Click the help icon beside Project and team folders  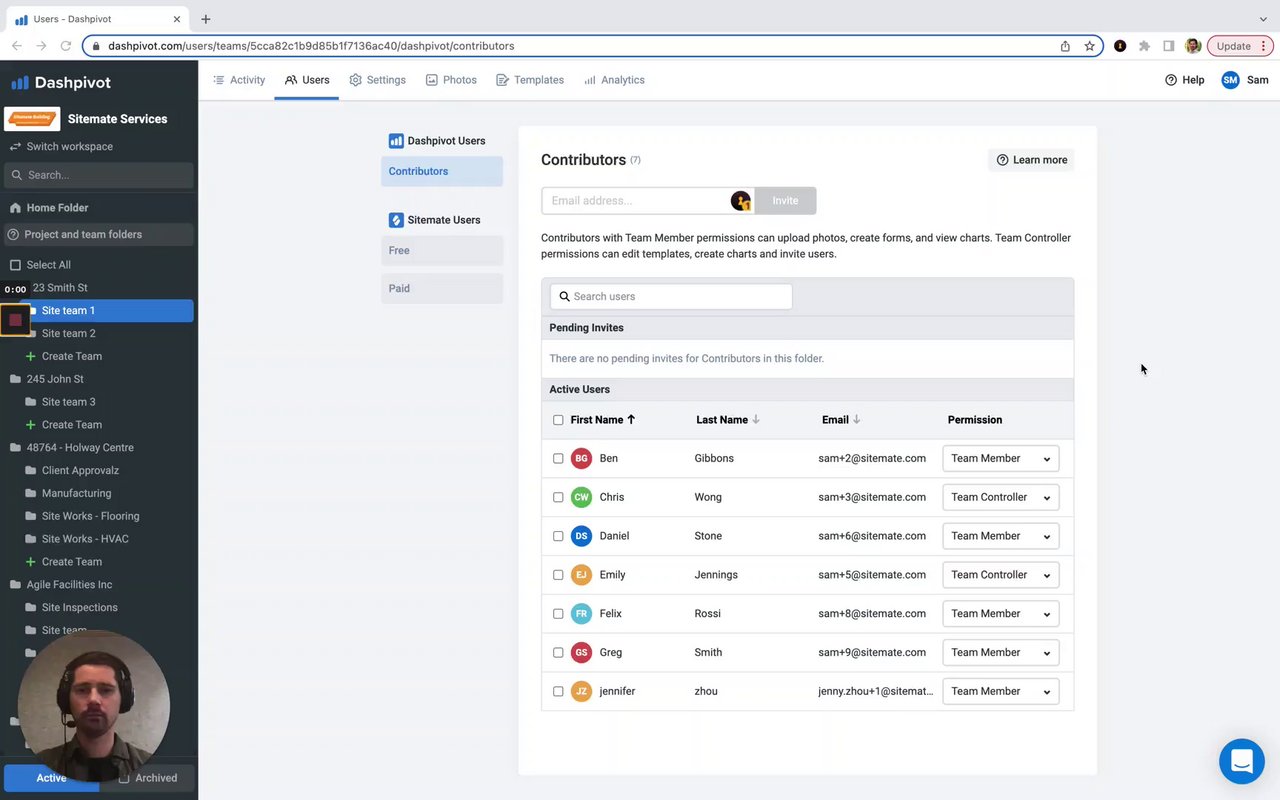point(13,234)
